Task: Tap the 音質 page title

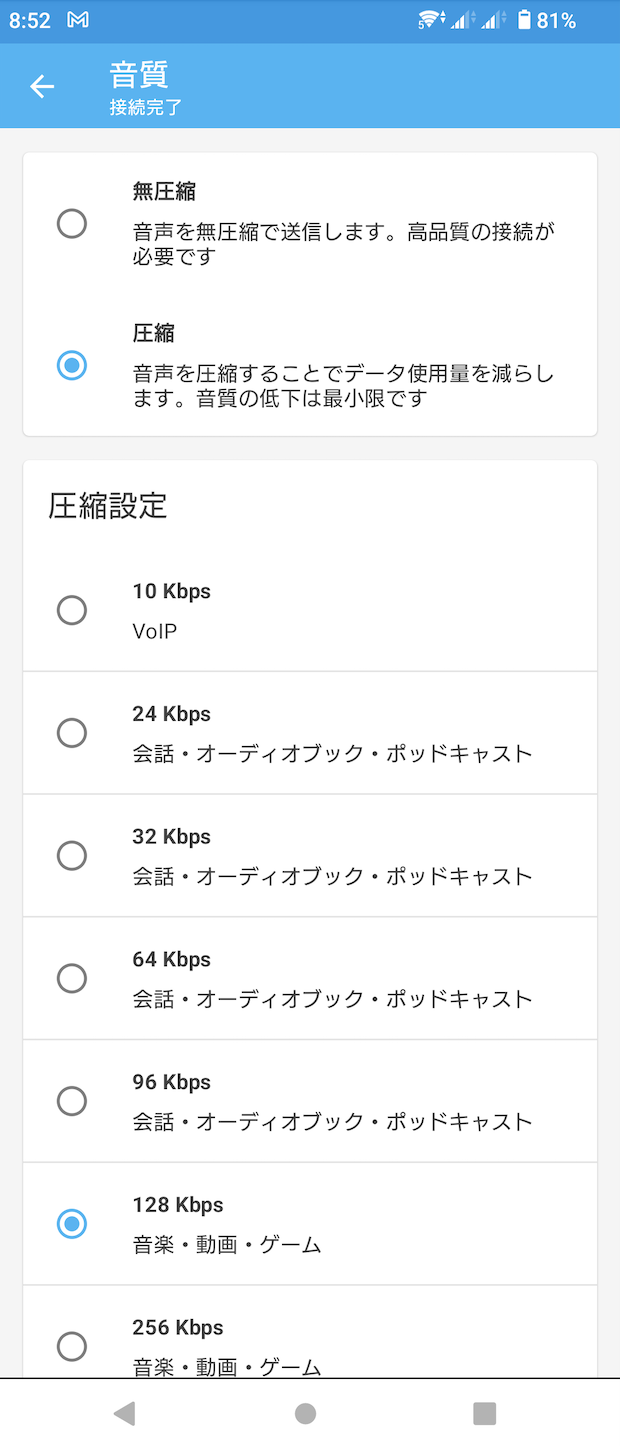Action: [139, 75]
